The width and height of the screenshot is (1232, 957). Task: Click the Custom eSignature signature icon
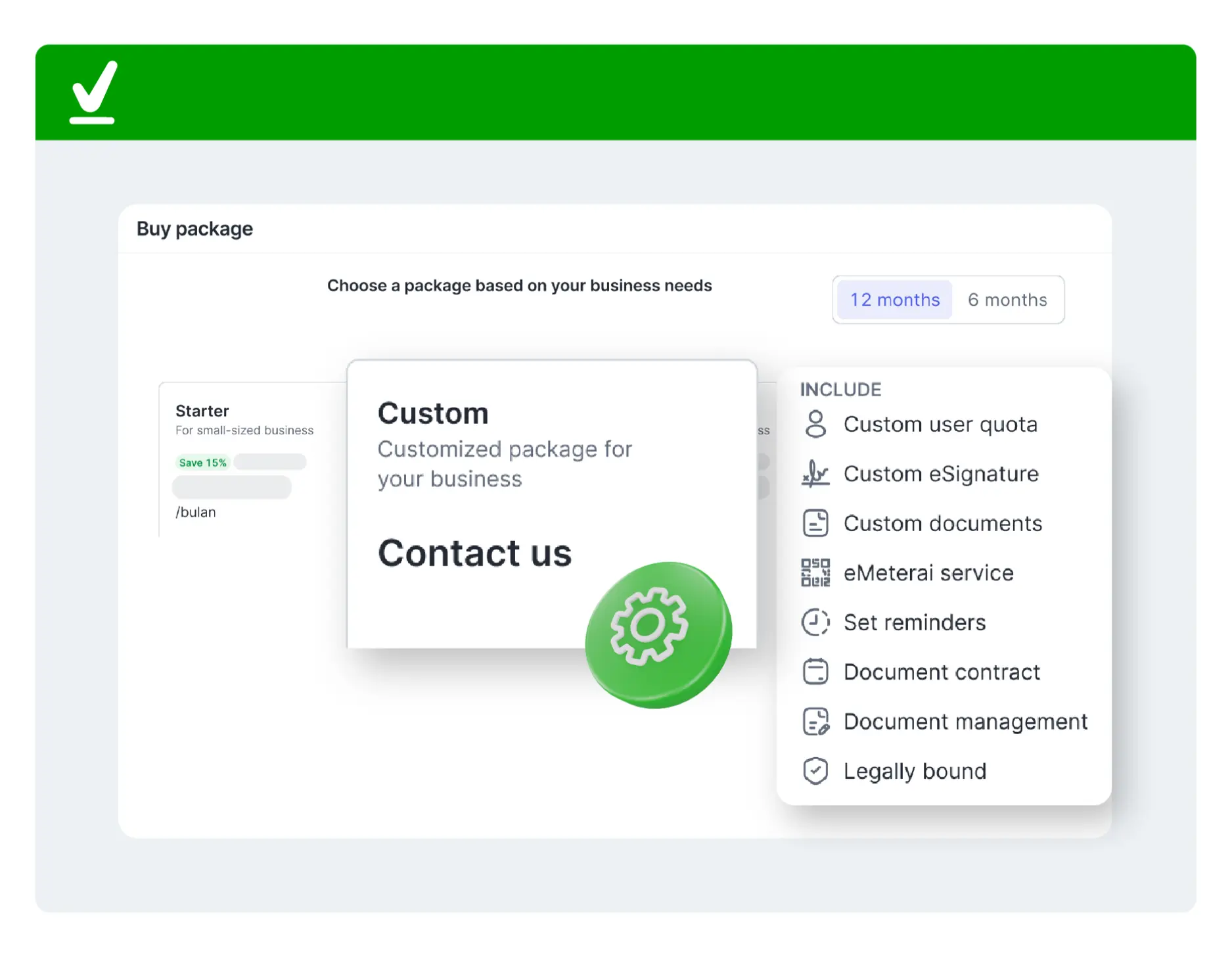815,474
